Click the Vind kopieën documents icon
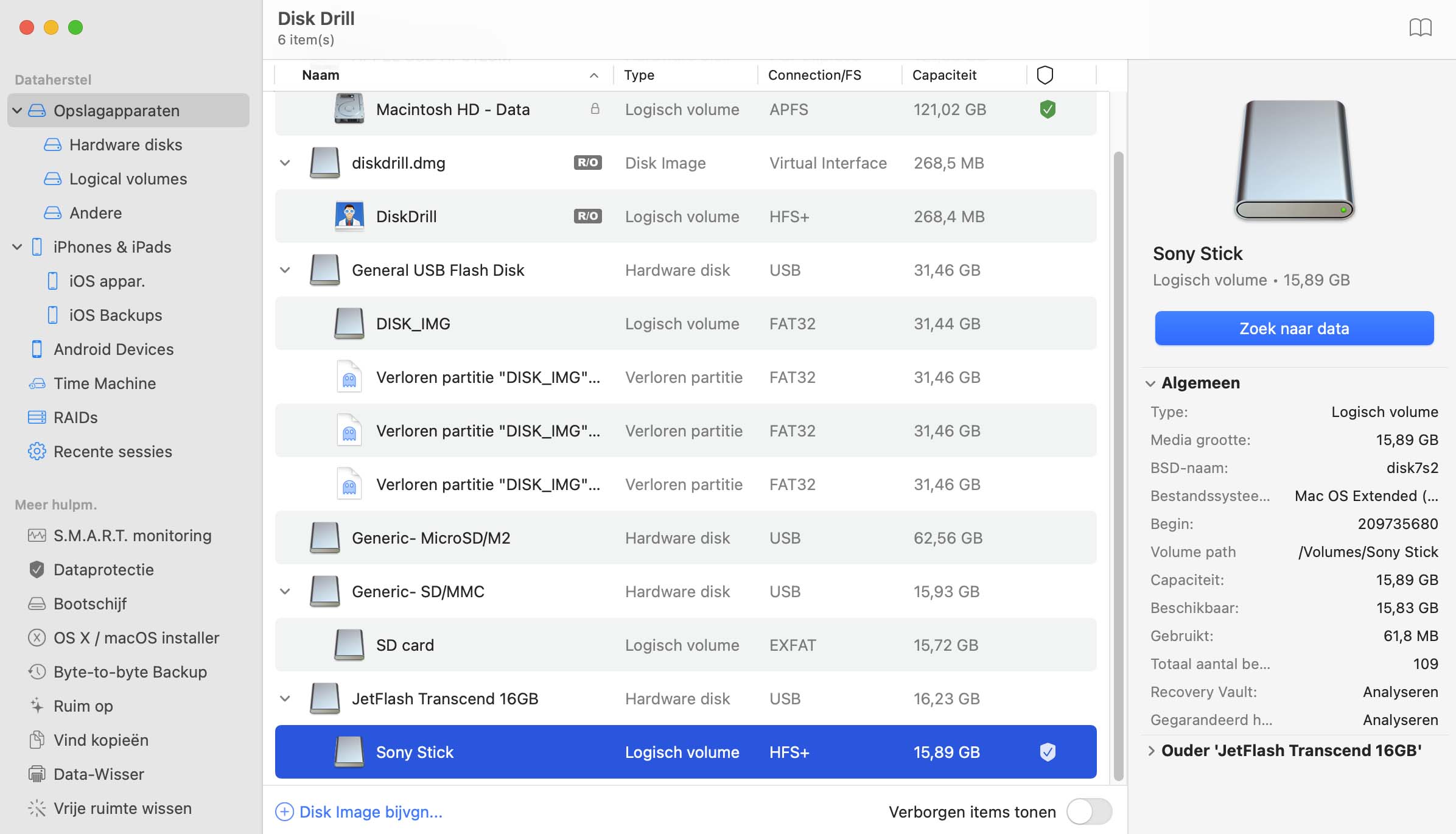This screenshot has height=834, width=1456. tap(37, 740)
